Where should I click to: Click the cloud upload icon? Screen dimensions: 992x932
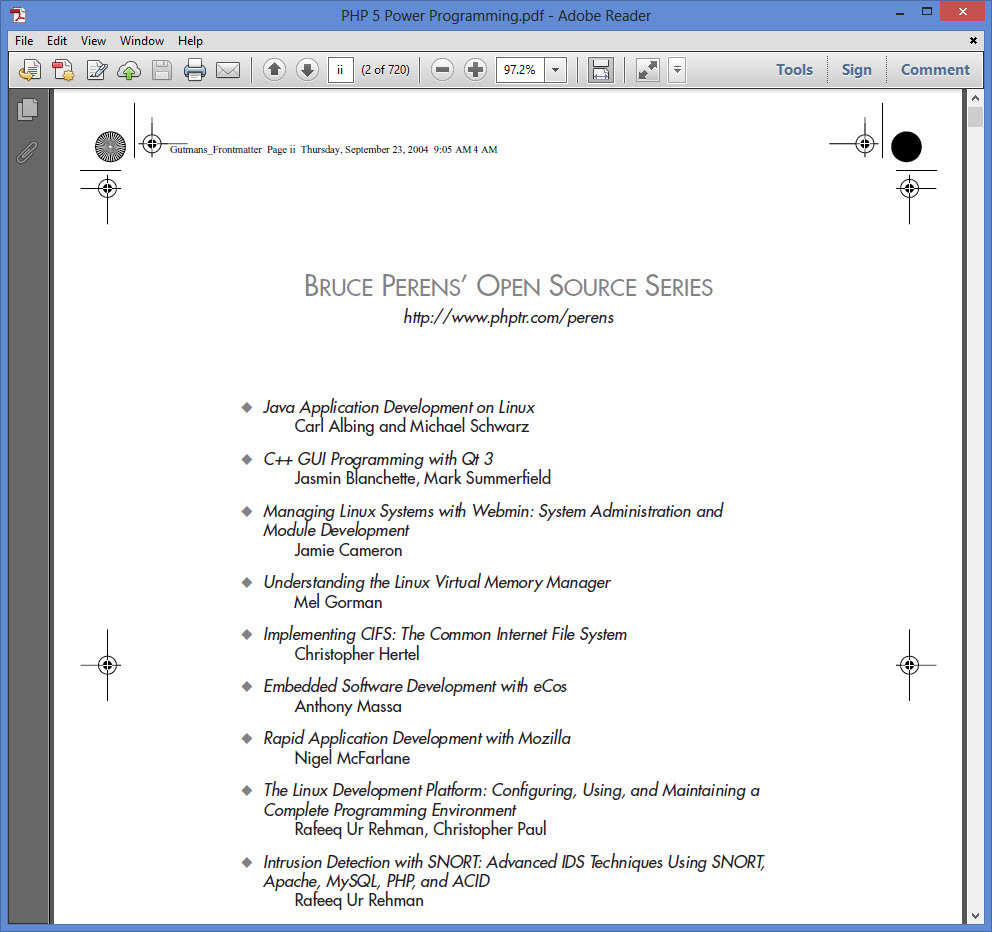129,70
